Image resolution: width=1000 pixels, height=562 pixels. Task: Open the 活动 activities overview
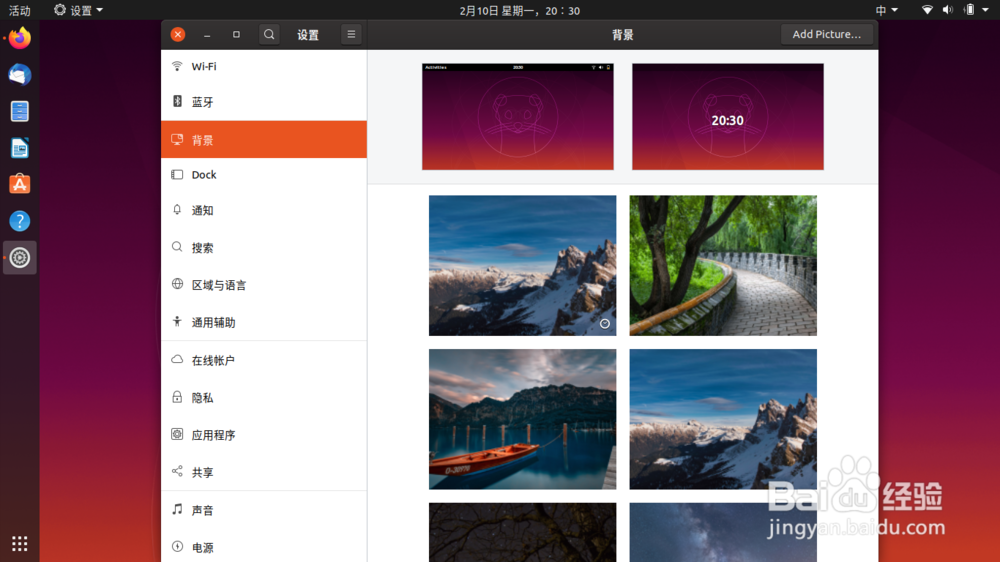pos(19,10)
